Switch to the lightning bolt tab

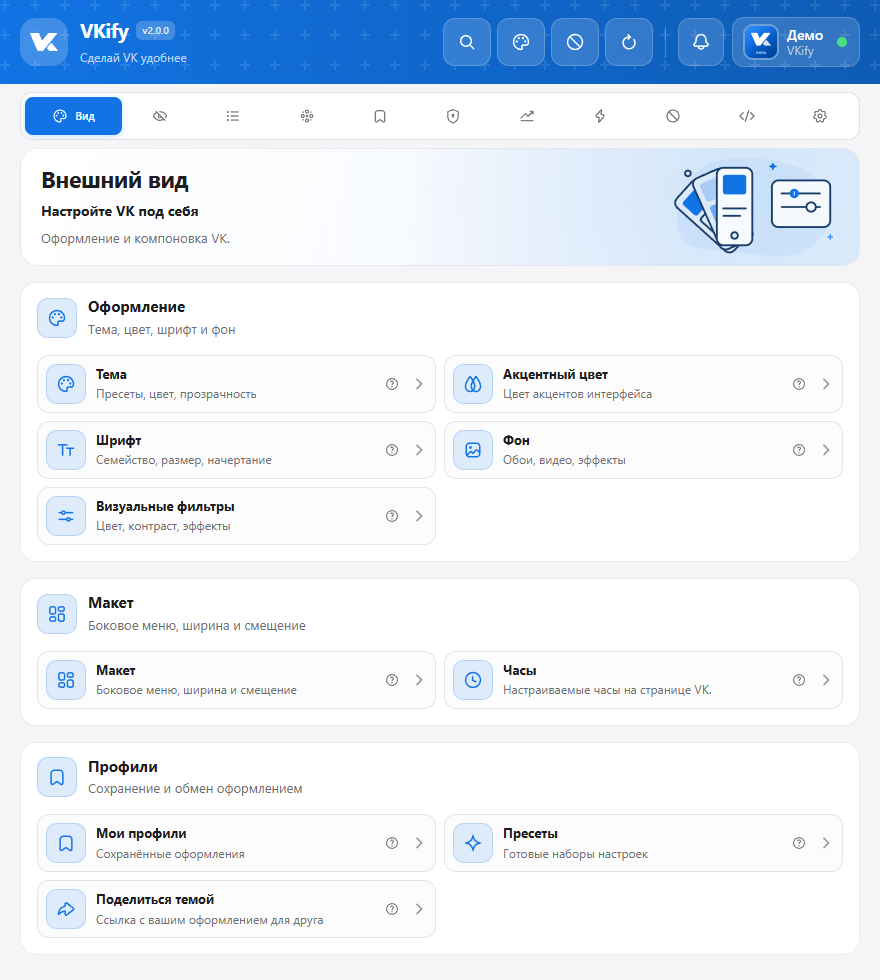(600, 116)
